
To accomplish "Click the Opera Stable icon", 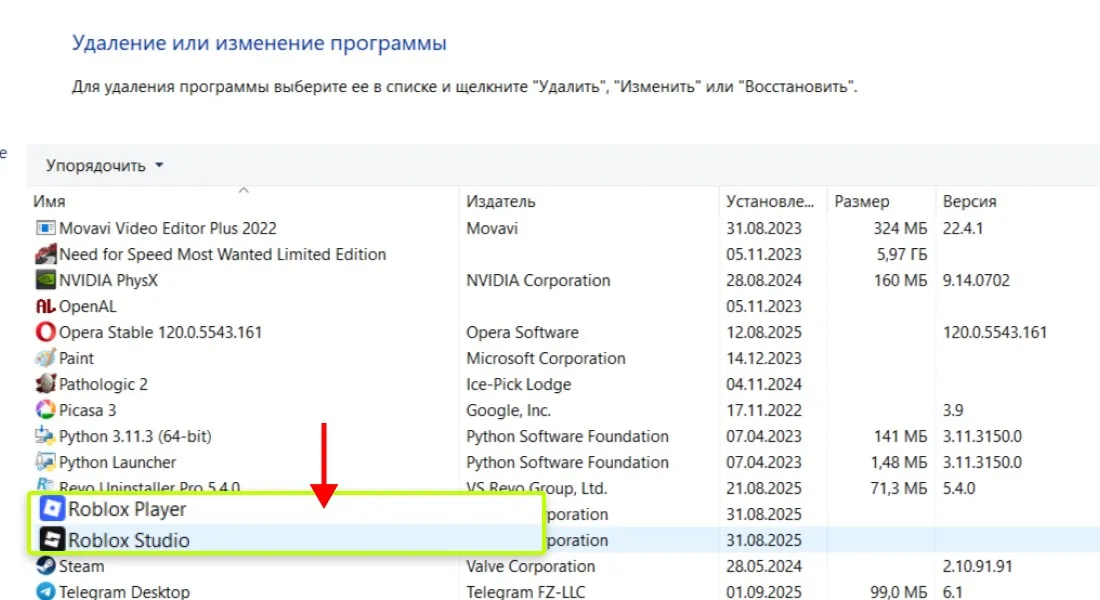I will click(46, 332).
